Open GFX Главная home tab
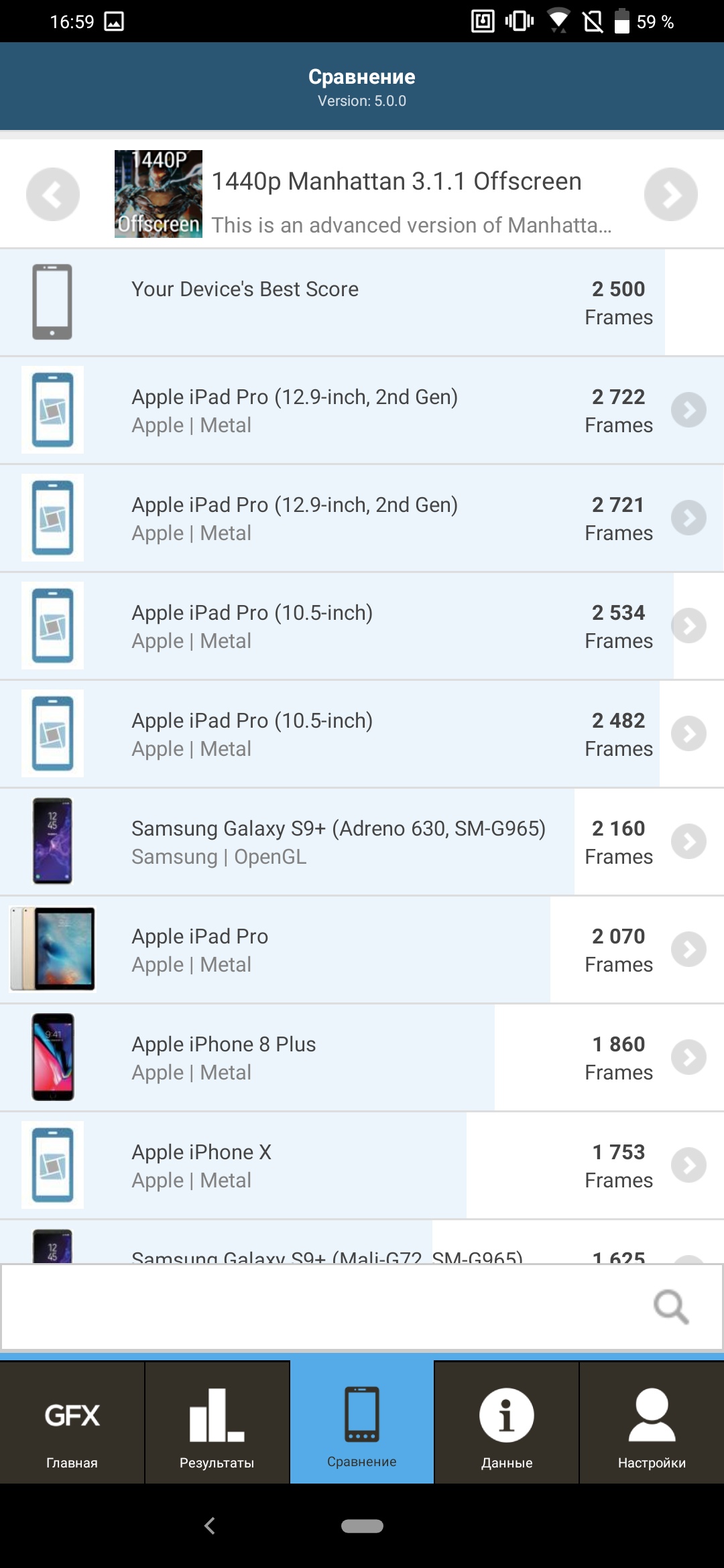Viewport: 724px width, 1568px height. (x=72, y=1423)
